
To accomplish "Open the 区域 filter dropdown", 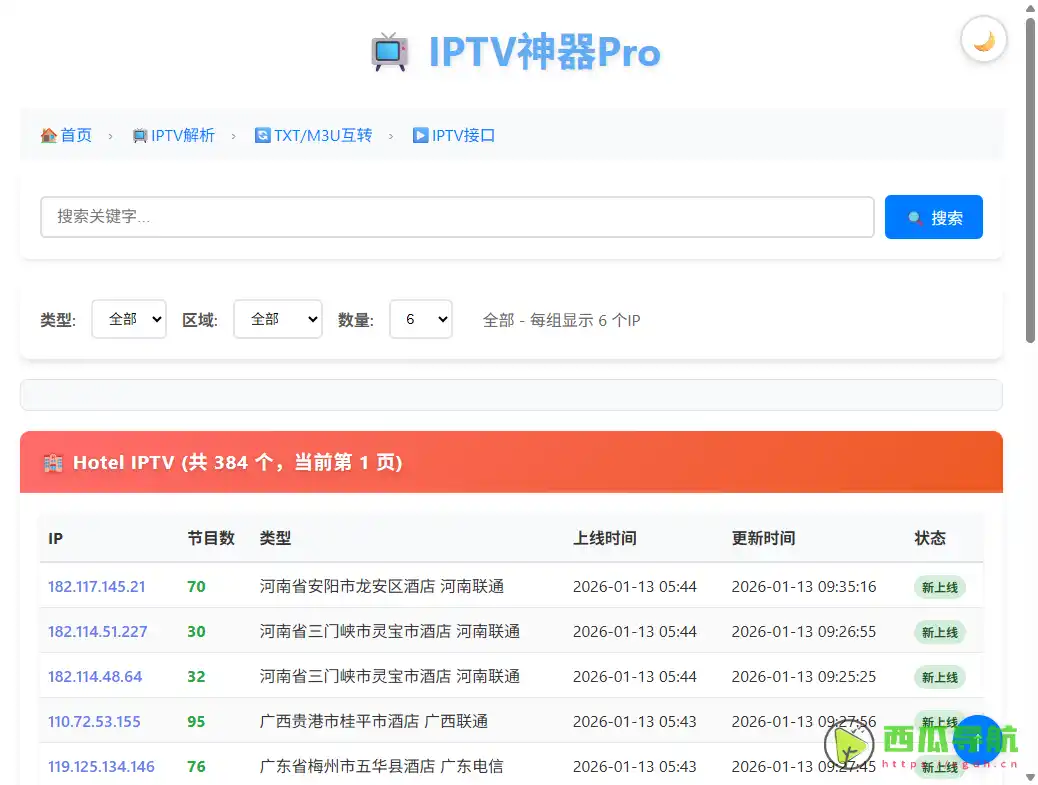I will (277, 319).
